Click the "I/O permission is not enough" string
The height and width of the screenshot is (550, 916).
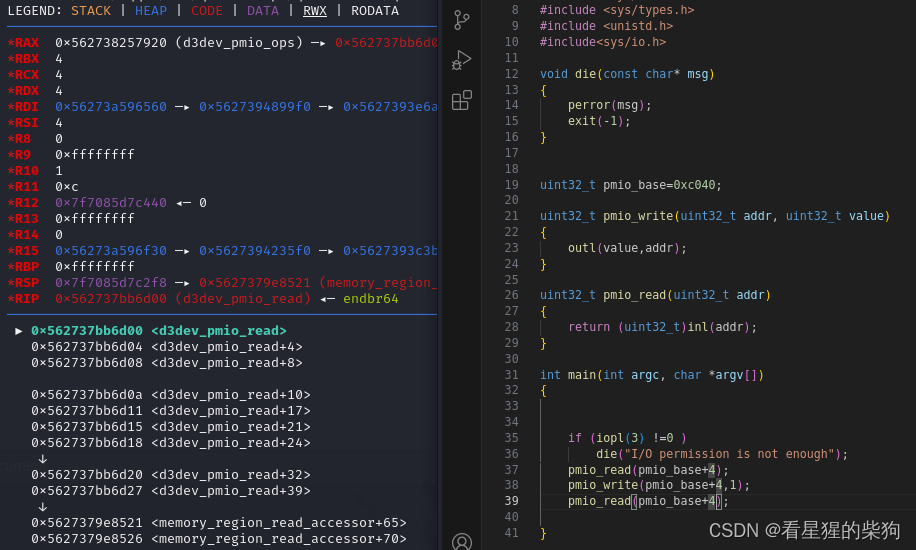[x=729, y=454]
